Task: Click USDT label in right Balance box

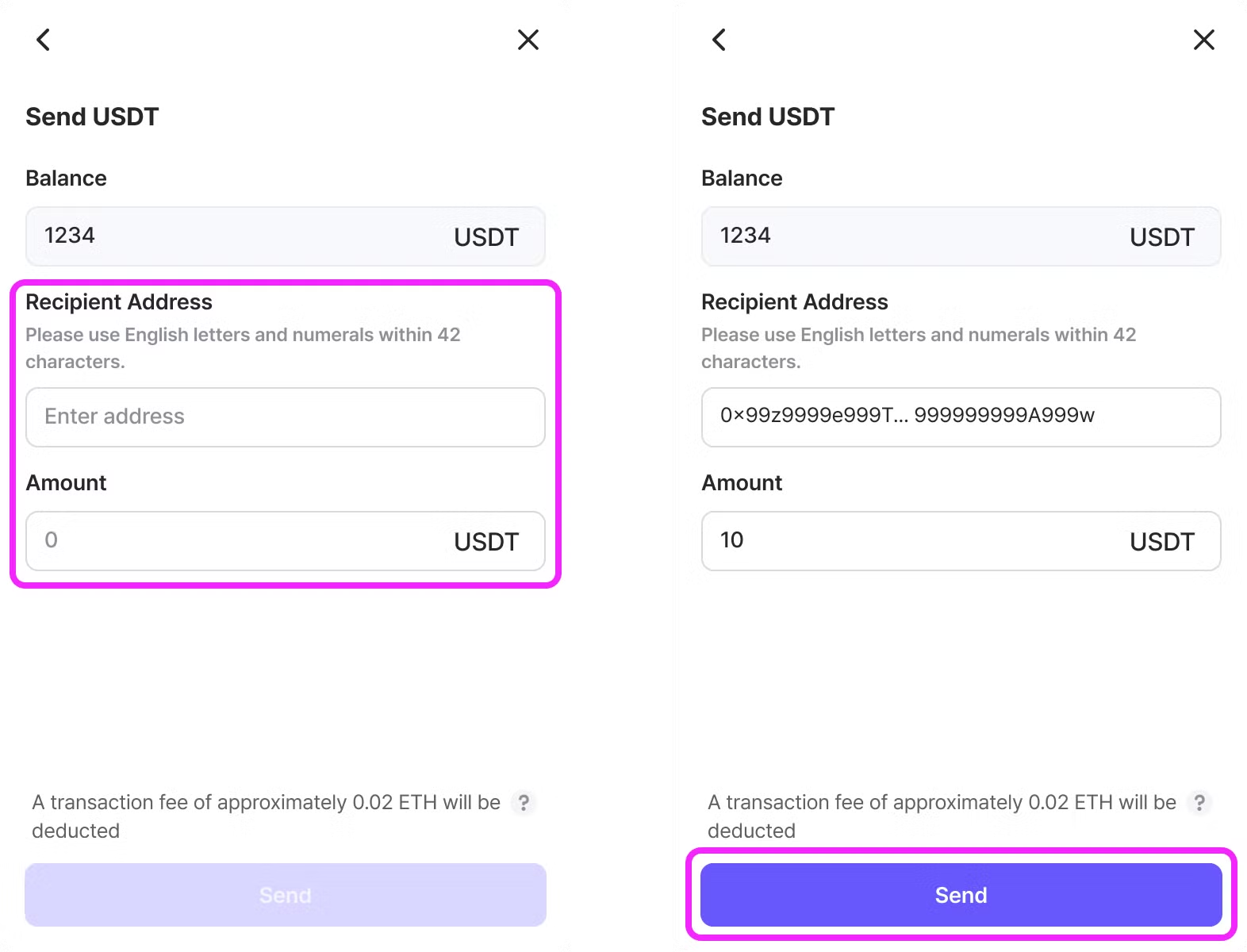Action: tap(1162, 237)
